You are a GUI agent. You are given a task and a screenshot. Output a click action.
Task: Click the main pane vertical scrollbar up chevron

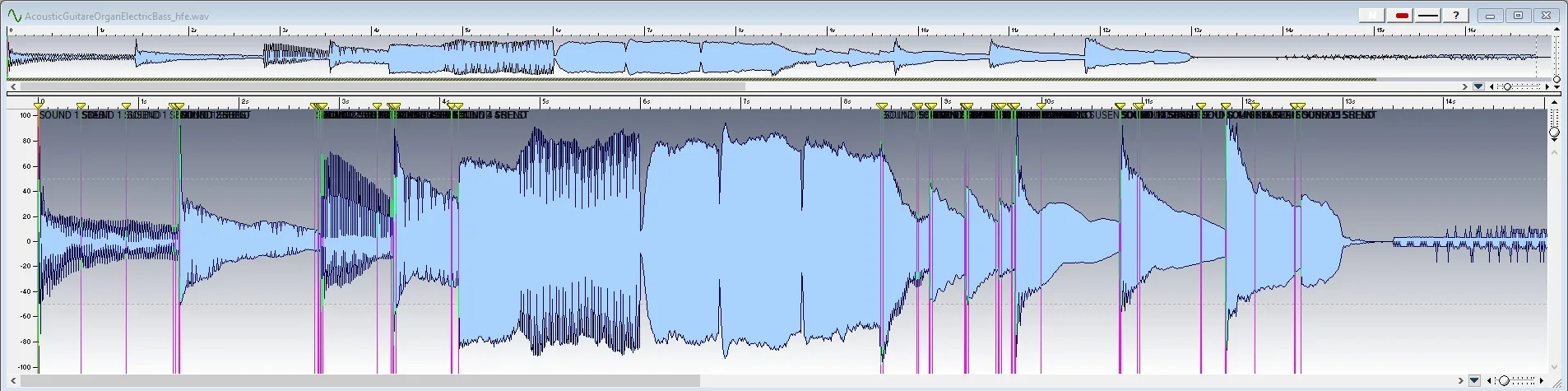click(1554, 152)
